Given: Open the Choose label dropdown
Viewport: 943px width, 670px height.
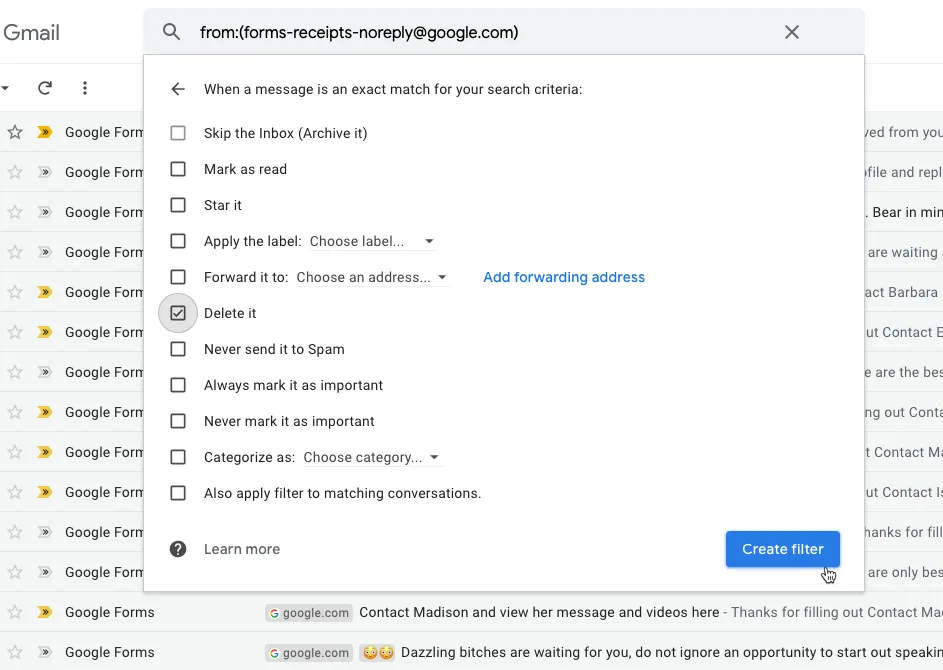Looking at the screenshot, I should pyautogui.click(x=371, y=241).
